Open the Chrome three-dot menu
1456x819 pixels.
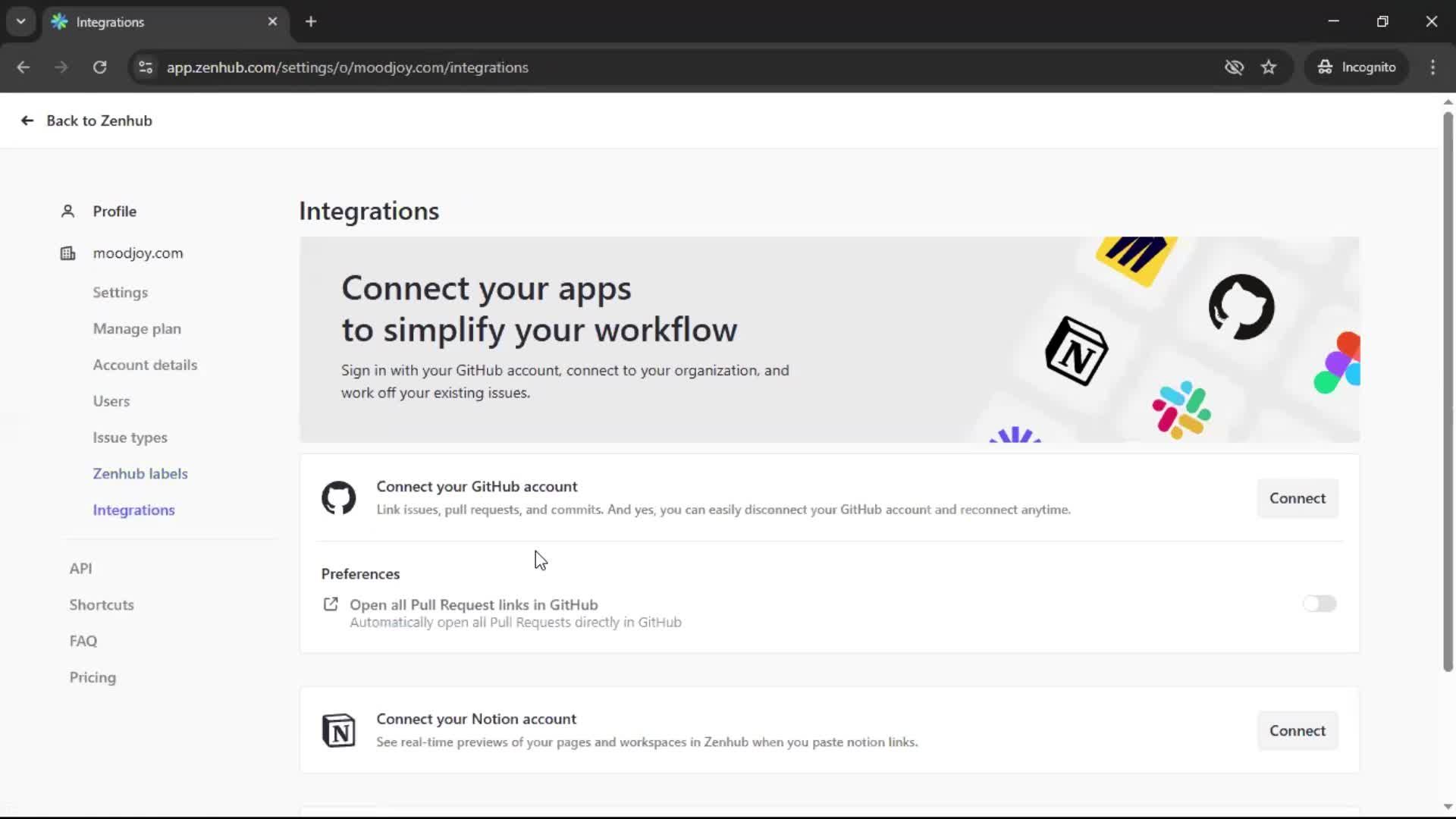(x=1432, y=67)
